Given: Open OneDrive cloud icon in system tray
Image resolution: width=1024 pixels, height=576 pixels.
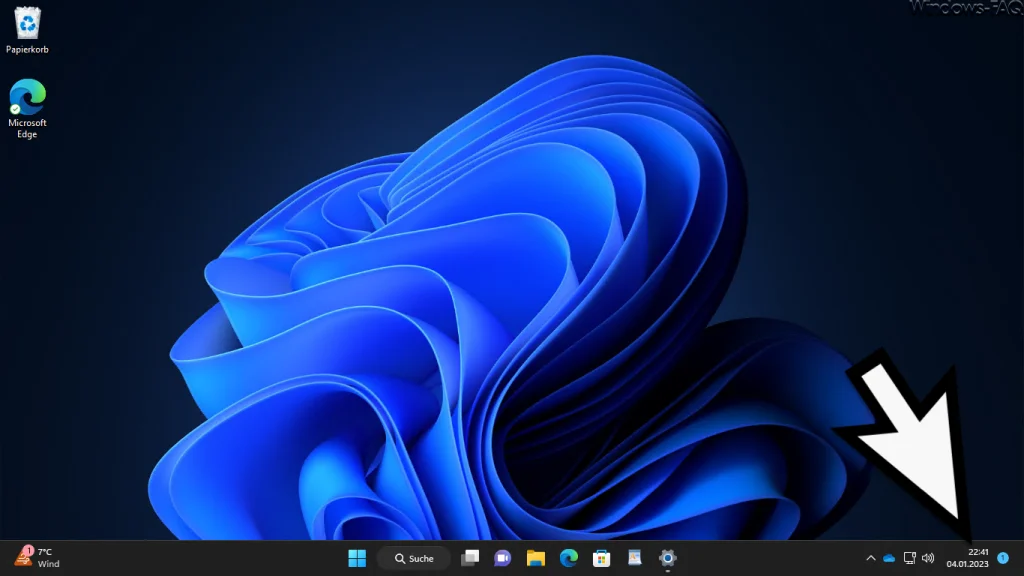Looking at the screenshot, I should (889, 558).
